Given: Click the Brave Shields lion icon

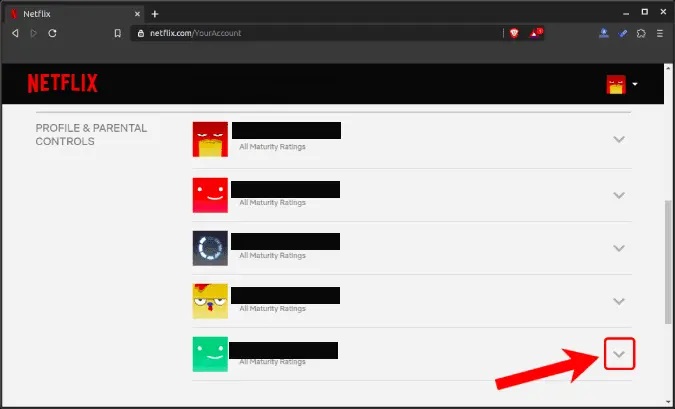Looking at the screenshot, I should coord(514,33).
